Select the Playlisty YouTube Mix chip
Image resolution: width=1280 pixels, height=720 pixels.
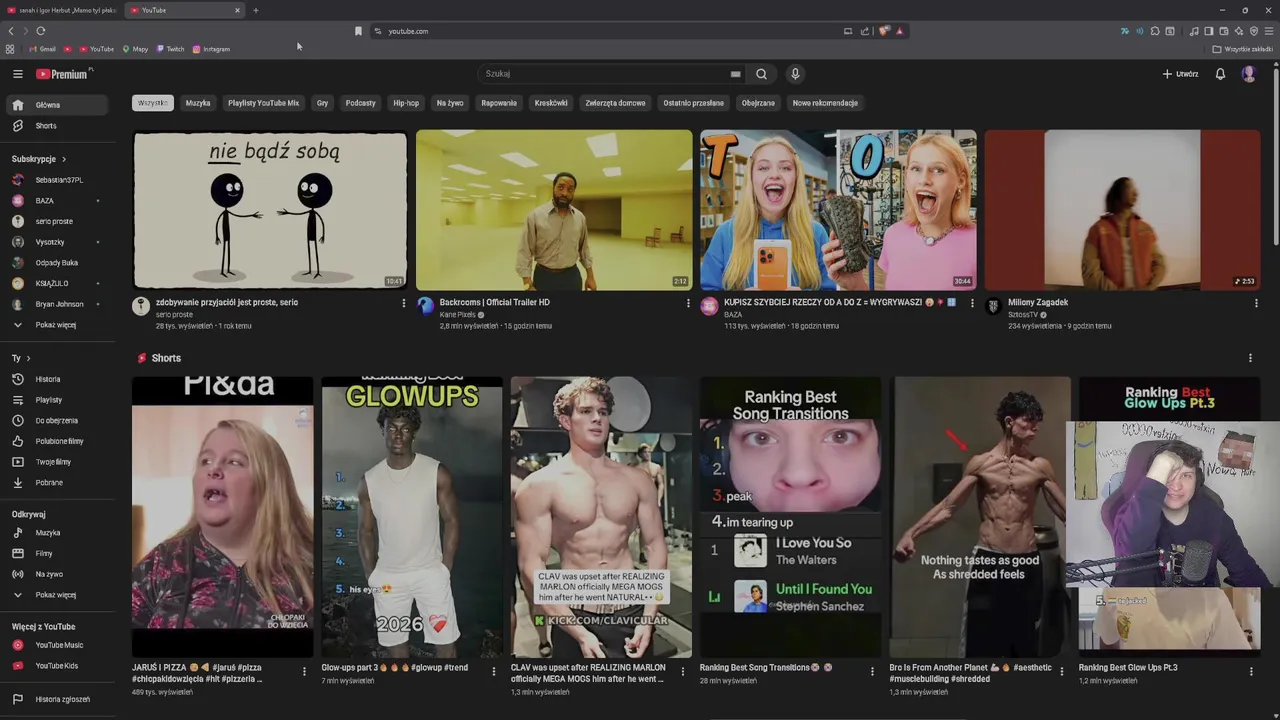coord(263,103)
